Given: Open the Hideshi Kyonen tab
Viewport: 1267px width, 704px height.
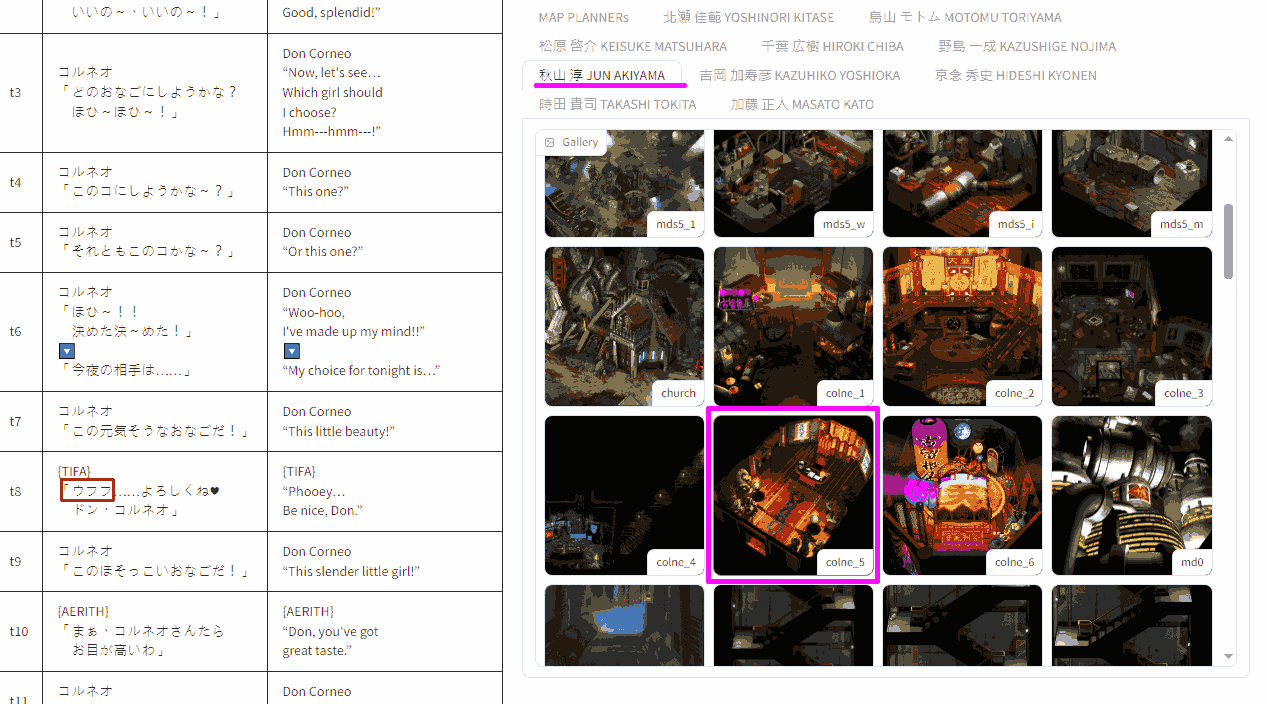Looking at the screenshot, I should tap(1015, 75).
